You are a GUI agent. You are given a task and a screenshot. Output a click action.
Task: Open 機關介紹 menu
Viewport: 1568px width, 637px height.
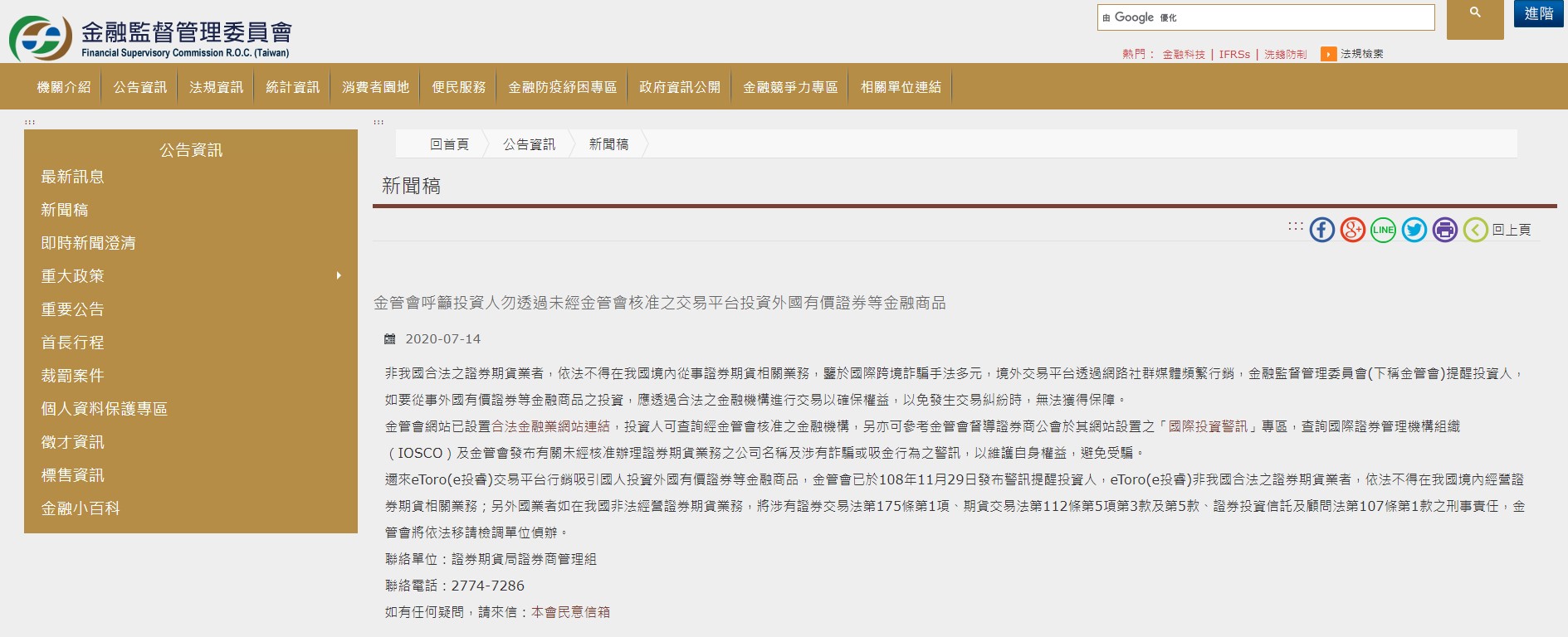pos(64,87)
